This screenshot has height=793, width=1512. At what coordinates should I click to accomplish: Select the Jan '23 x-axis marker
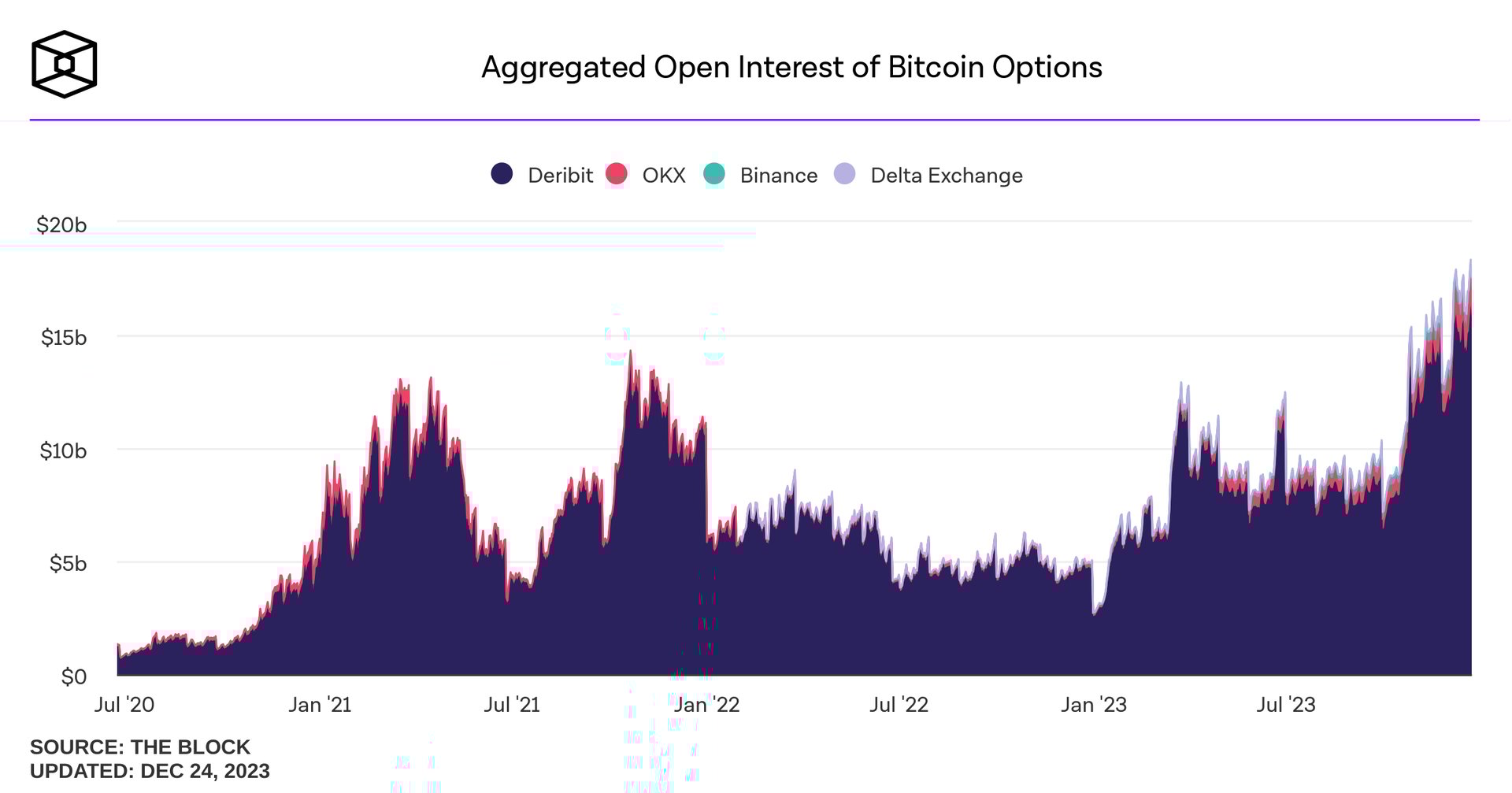tap(1093, 704)
